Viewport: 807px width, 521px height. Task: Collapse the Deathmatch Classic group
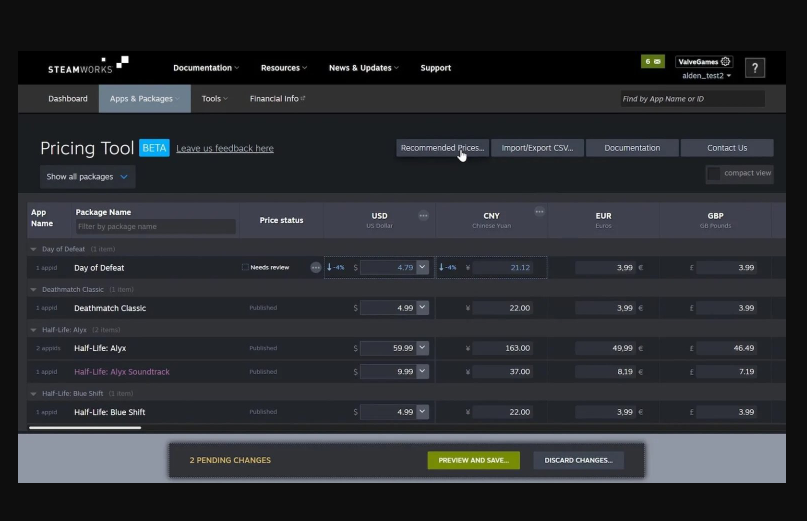pyautogui.click(x=33, y=289)
